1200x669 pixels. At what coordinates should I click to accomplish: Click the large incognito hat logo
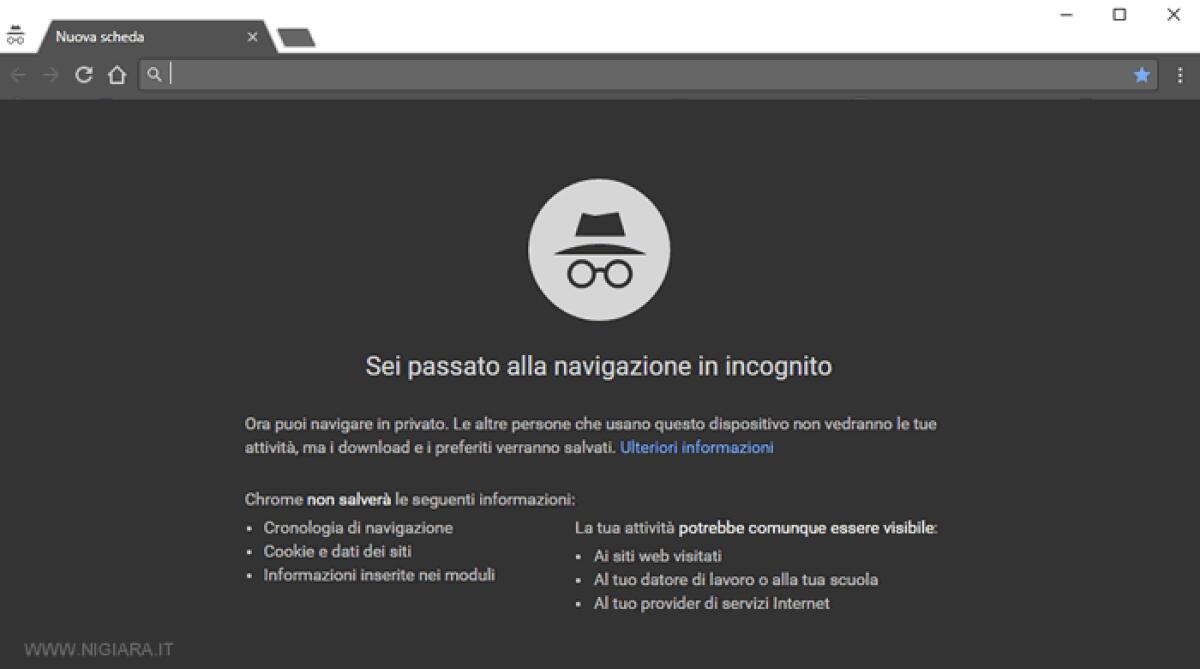click(599, 250)
